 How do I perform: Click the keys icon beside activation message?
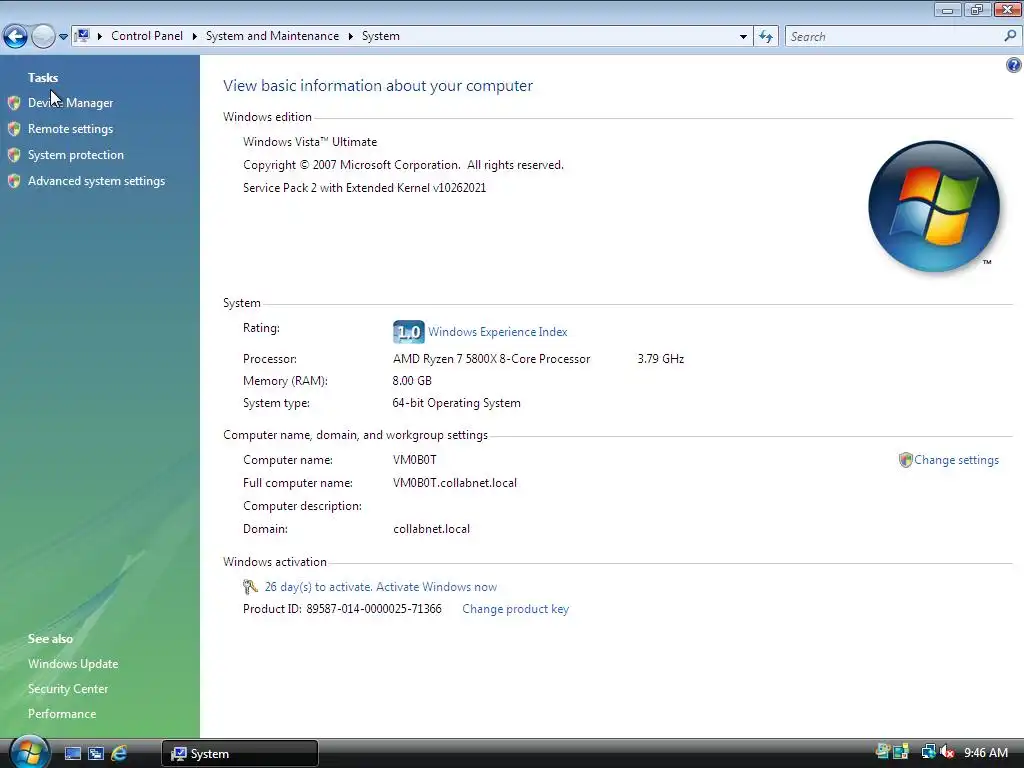click(250, 586)
